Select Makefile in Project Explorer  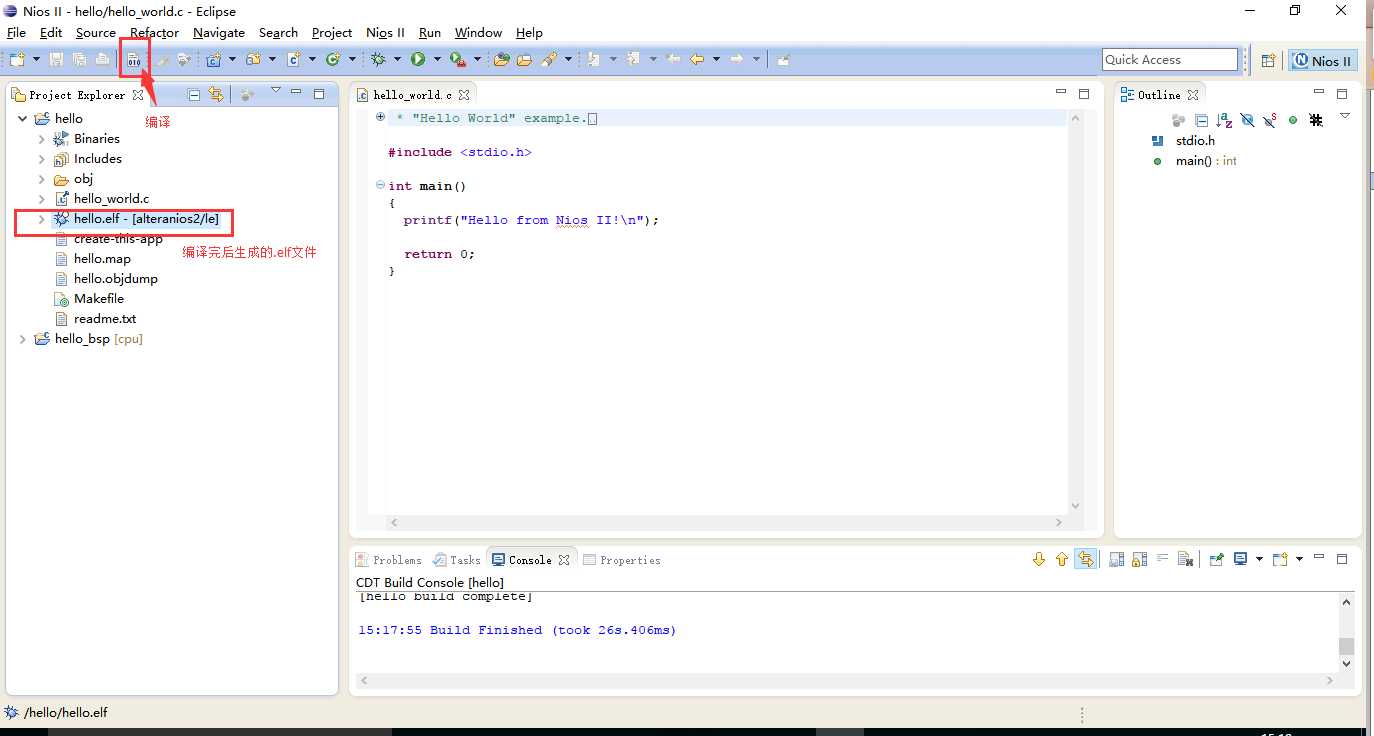point(98,299)
